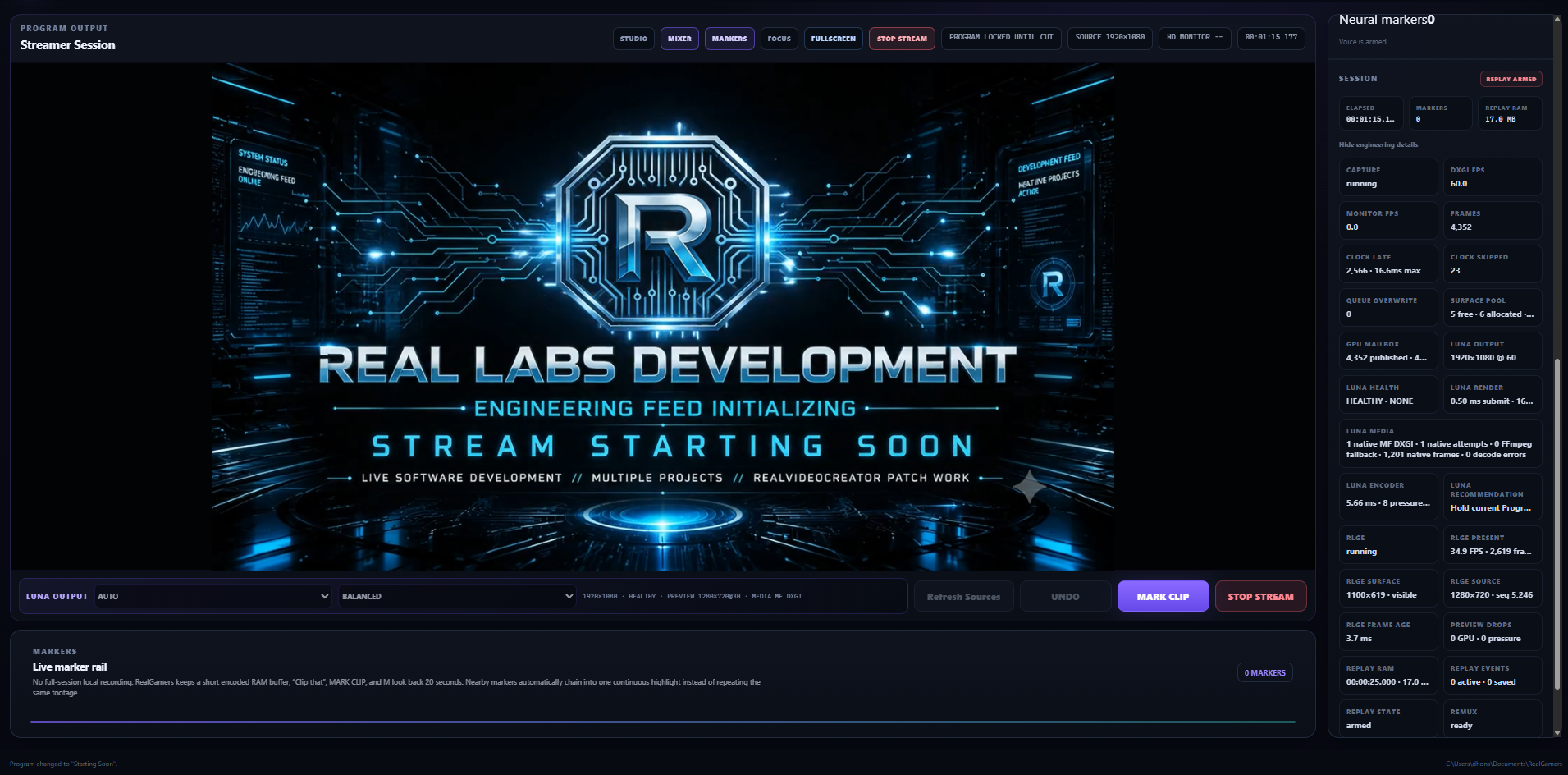Click the RLGE PRESENT 34.9 FPS card
The image size is (1568, 775).
point(1493,545)
